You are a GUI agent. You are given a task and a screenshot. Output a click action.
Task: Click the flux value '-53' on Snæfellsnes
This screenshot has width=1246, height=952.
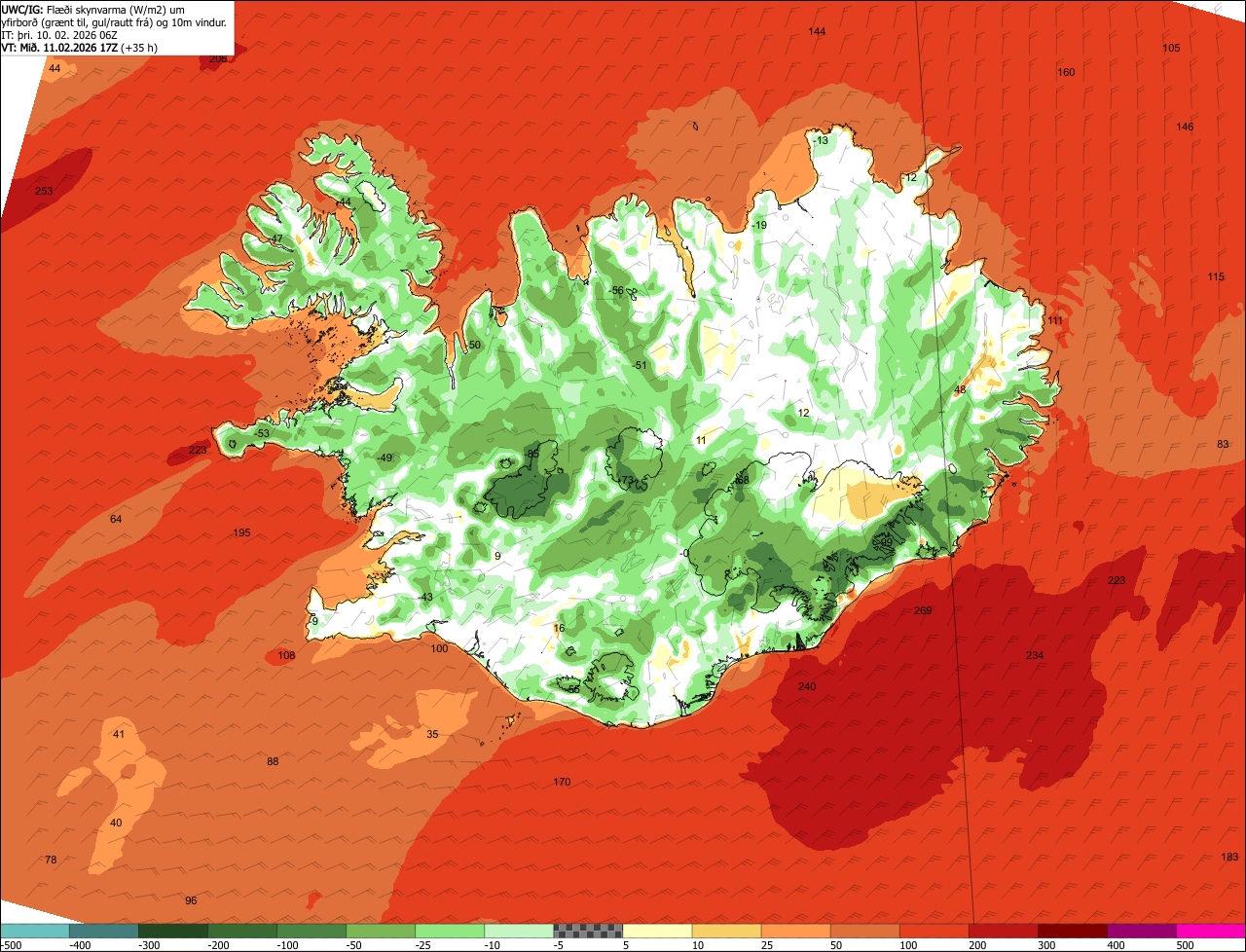[261, 433]
